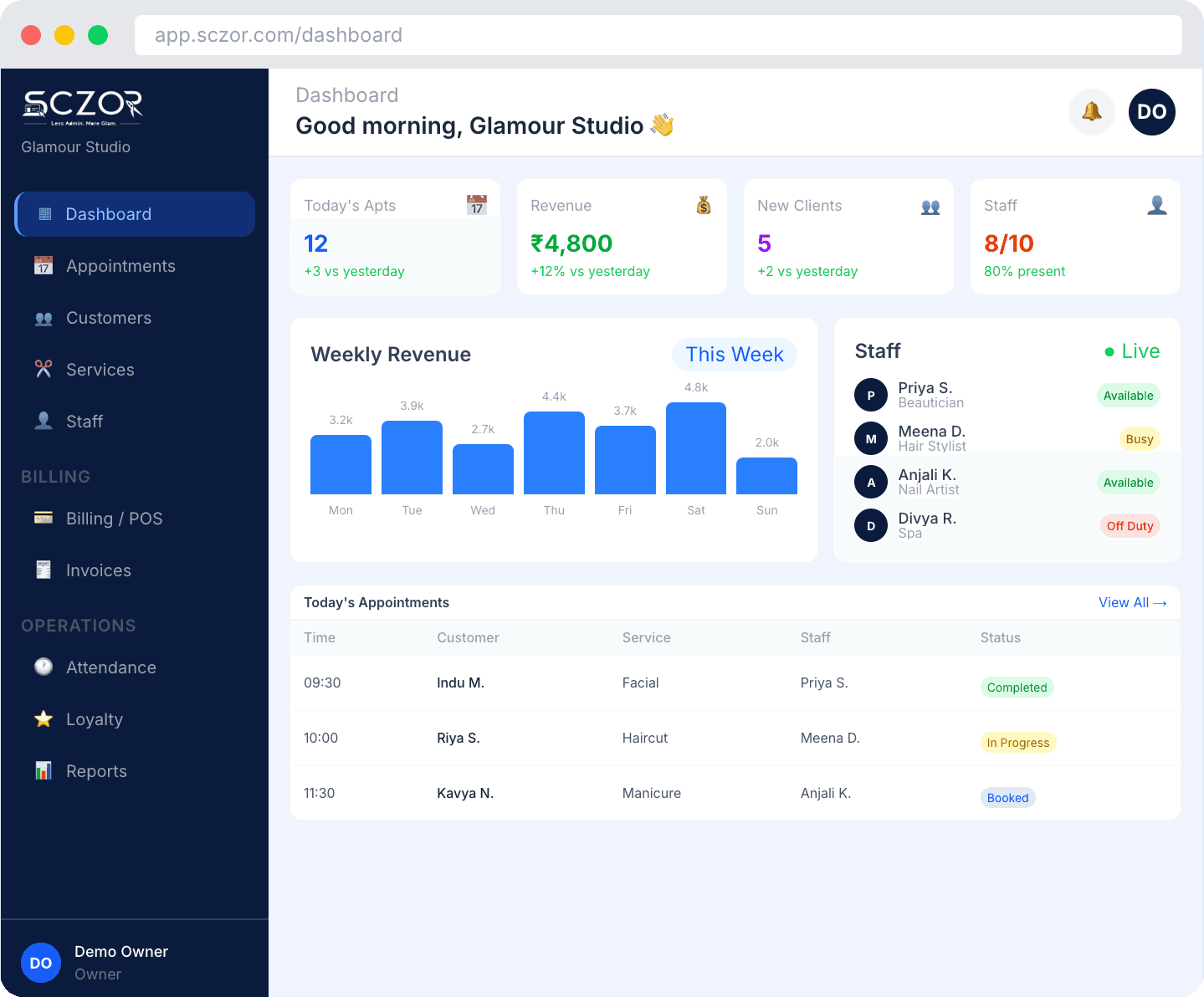Click the Tuesday 3.9k revenue bar

pyautogui.click(x=412, y=458)
